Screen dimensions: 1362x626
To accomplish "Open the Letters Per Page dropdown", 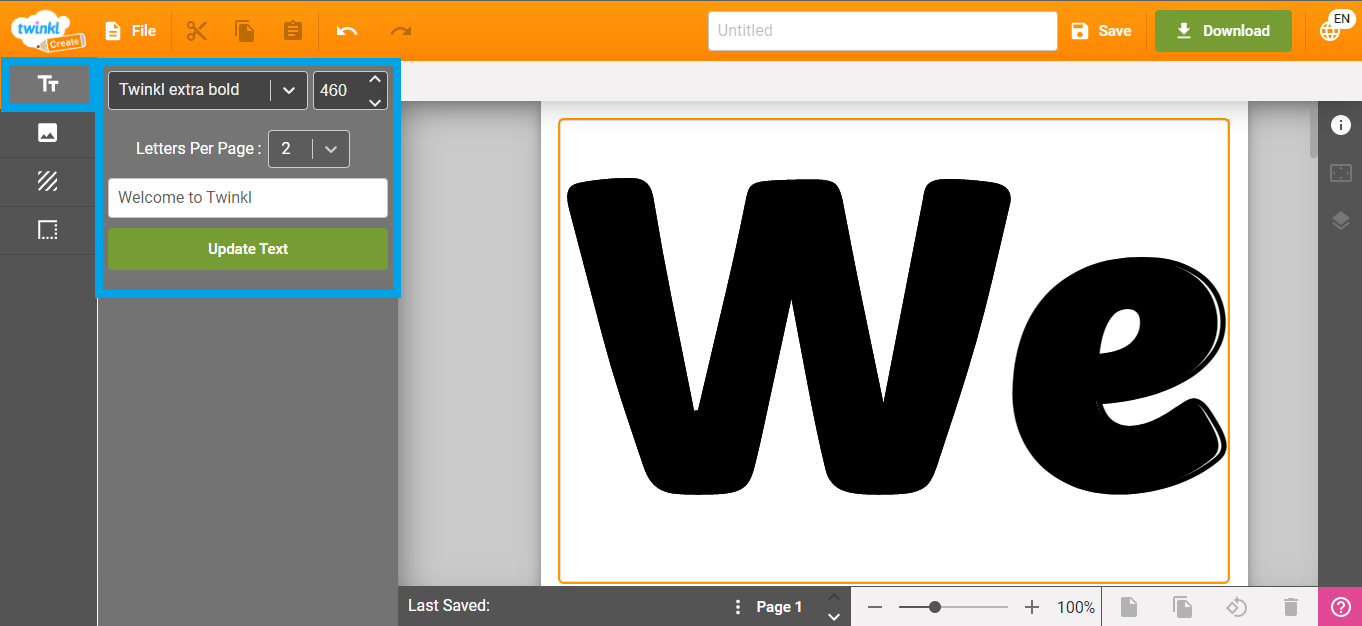I will point(330,148).
